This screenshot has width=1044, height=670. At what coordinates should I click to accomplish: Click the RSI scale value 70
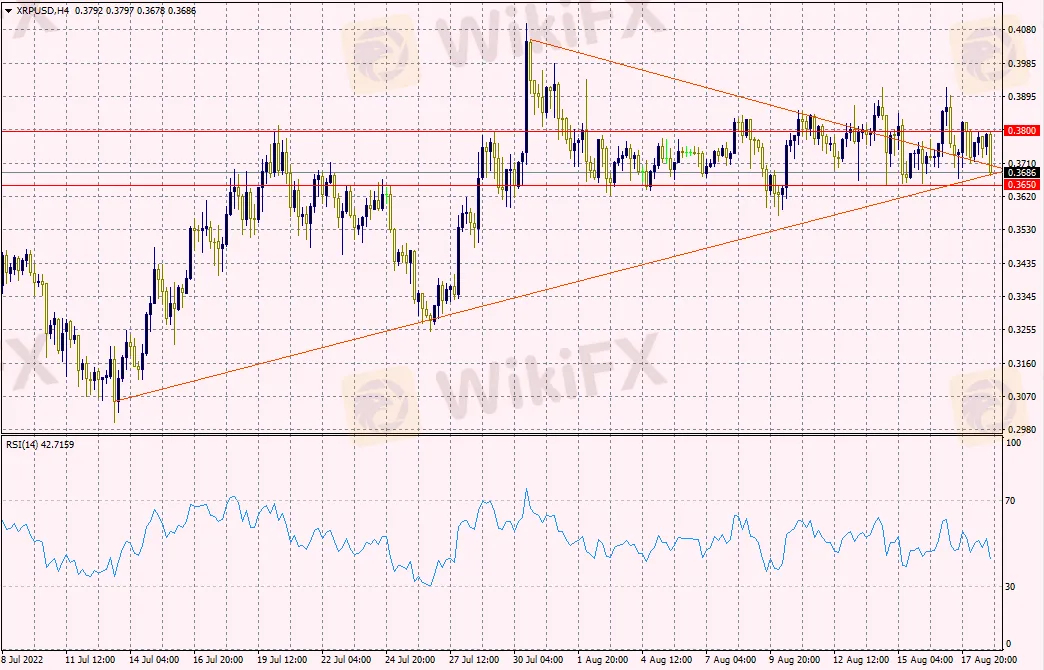point(1012,500)
